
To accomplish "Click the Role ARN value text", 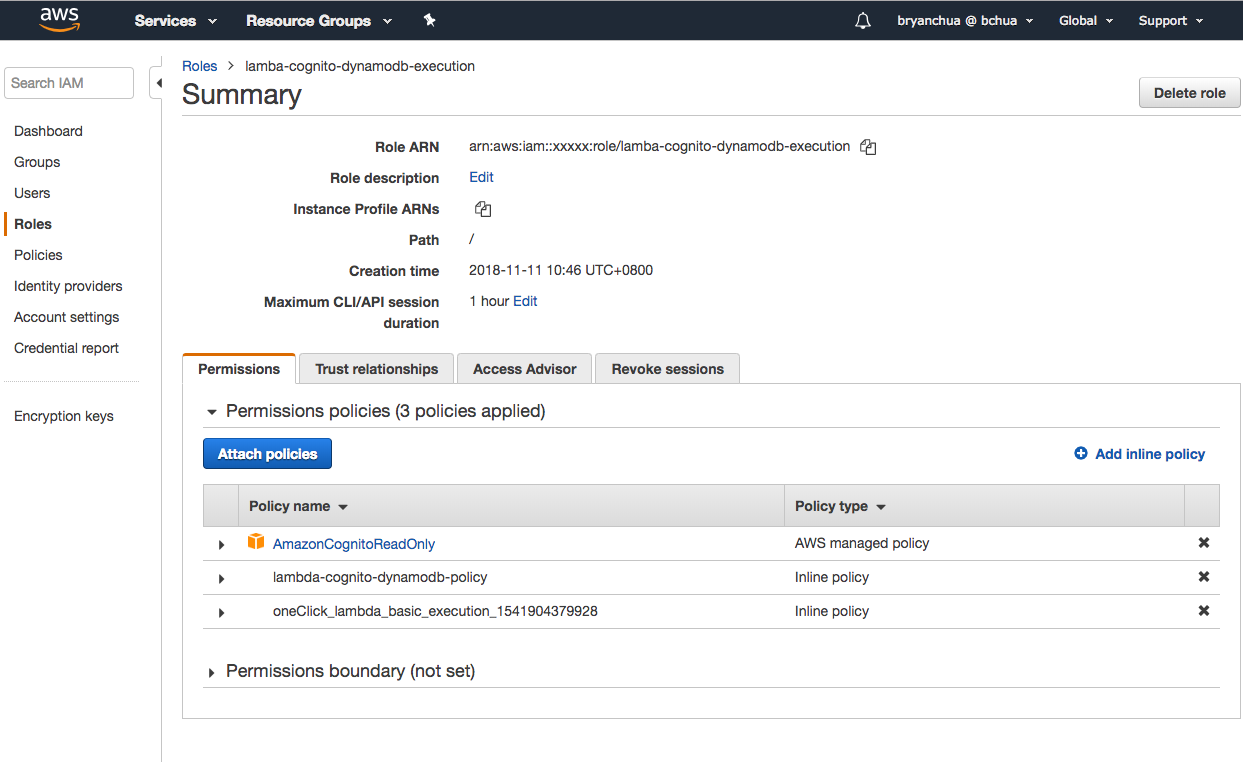I will pos(659,146).
